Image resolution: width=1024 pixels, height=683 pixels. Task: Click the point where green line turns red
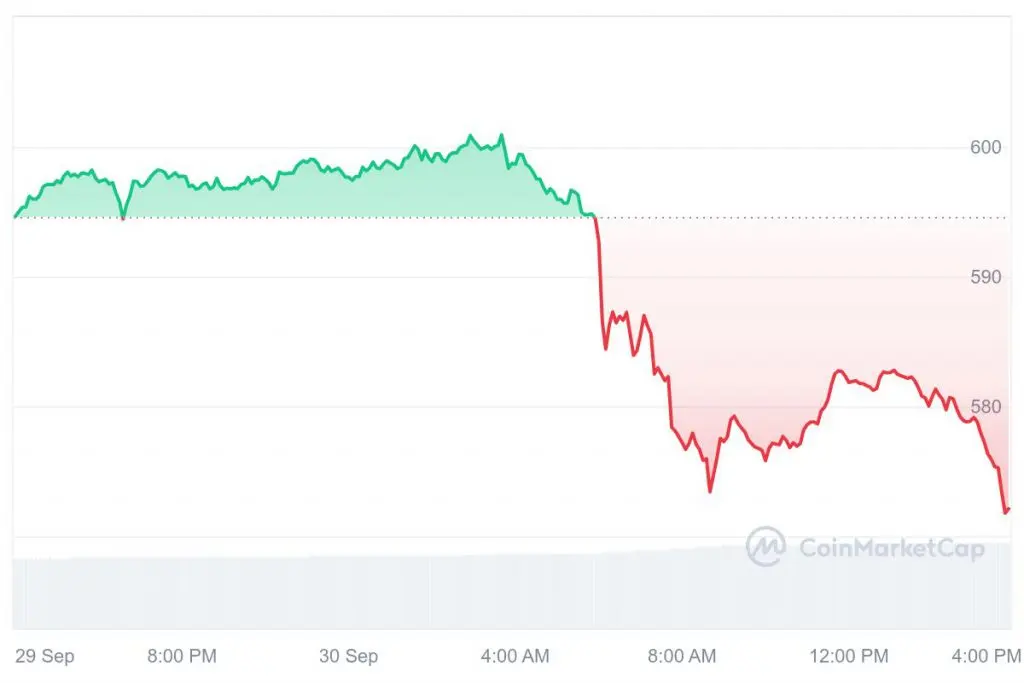tap(594, 216)
